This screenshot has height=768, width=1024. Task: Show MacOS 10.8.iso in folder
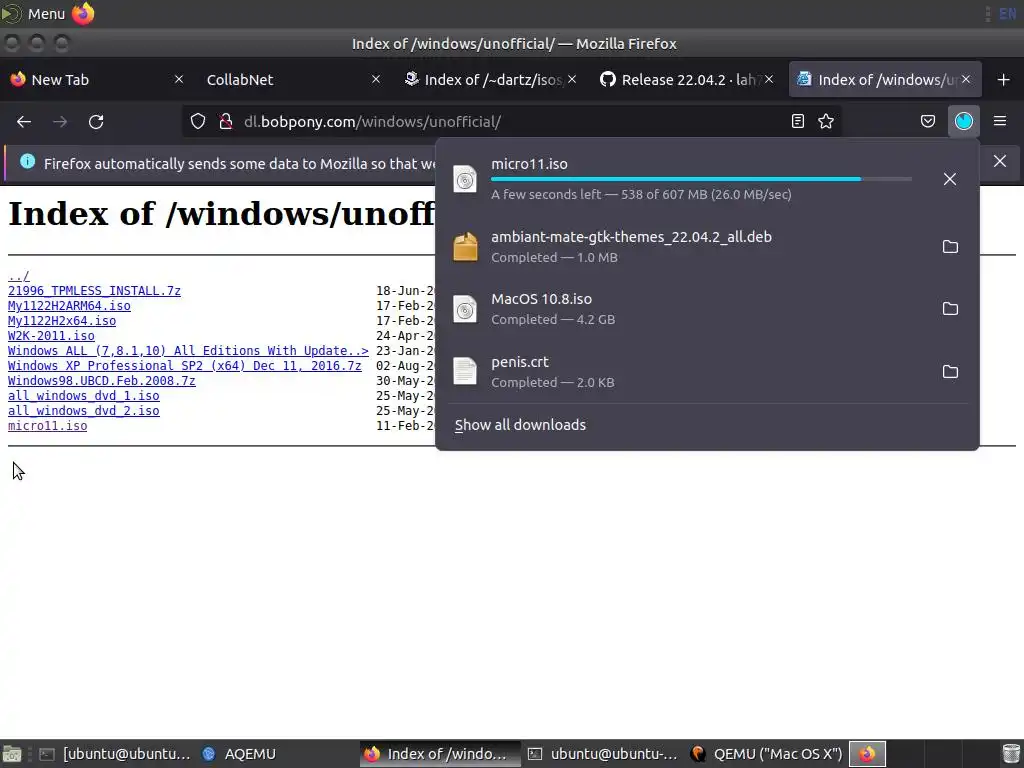point(950,309)
